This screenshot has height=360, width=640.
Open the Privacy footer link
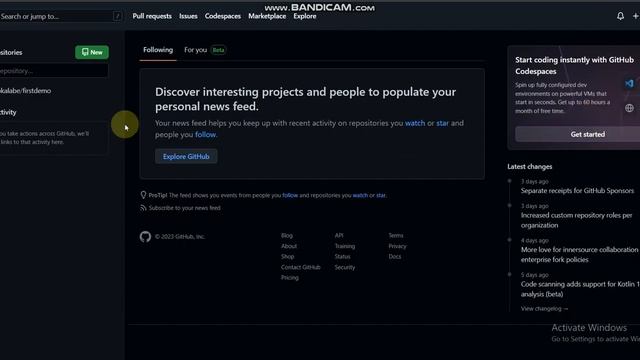tap(397, 246)
